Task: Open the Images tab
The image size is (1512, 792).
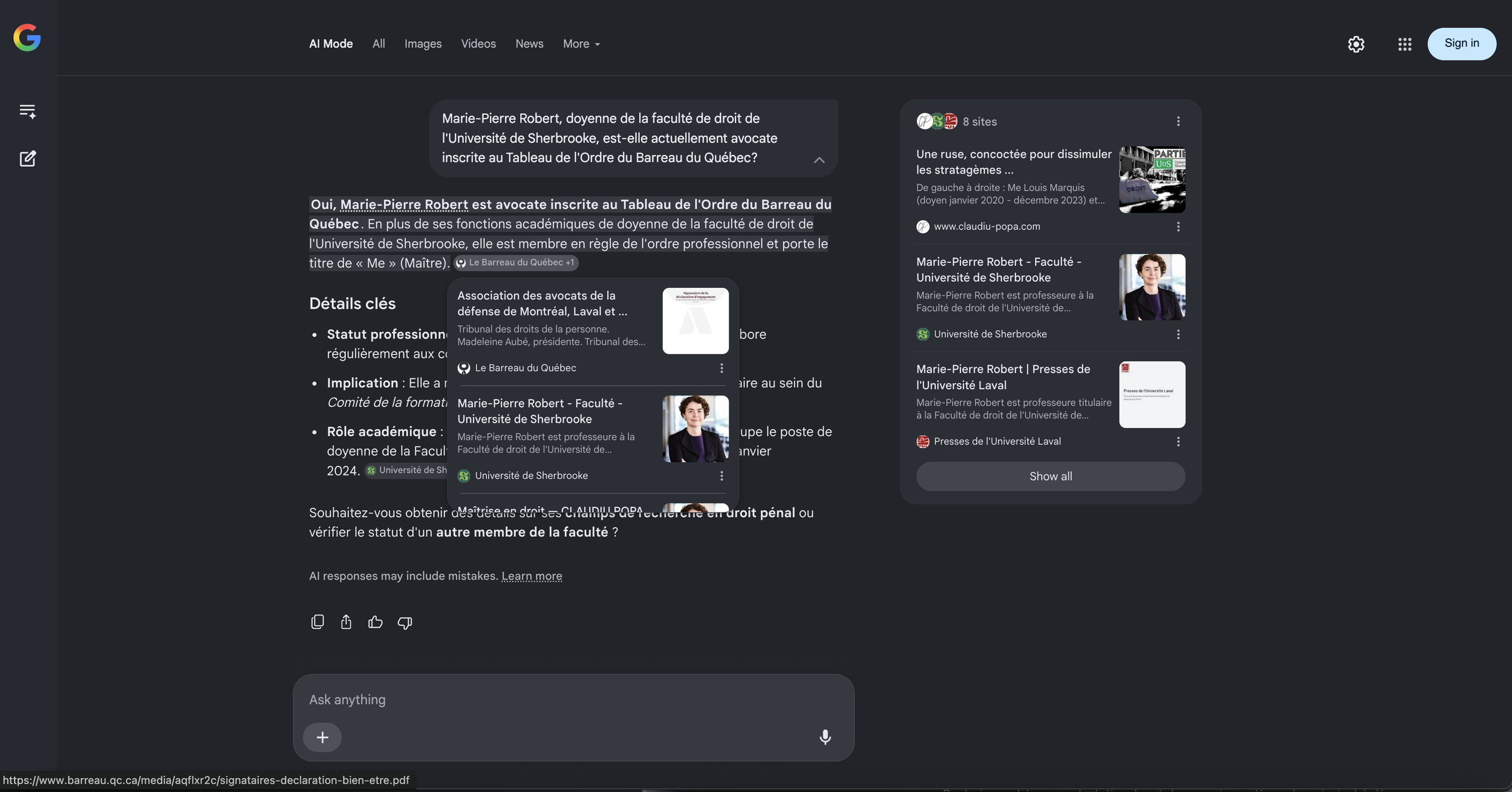Action: pos(423,44)
